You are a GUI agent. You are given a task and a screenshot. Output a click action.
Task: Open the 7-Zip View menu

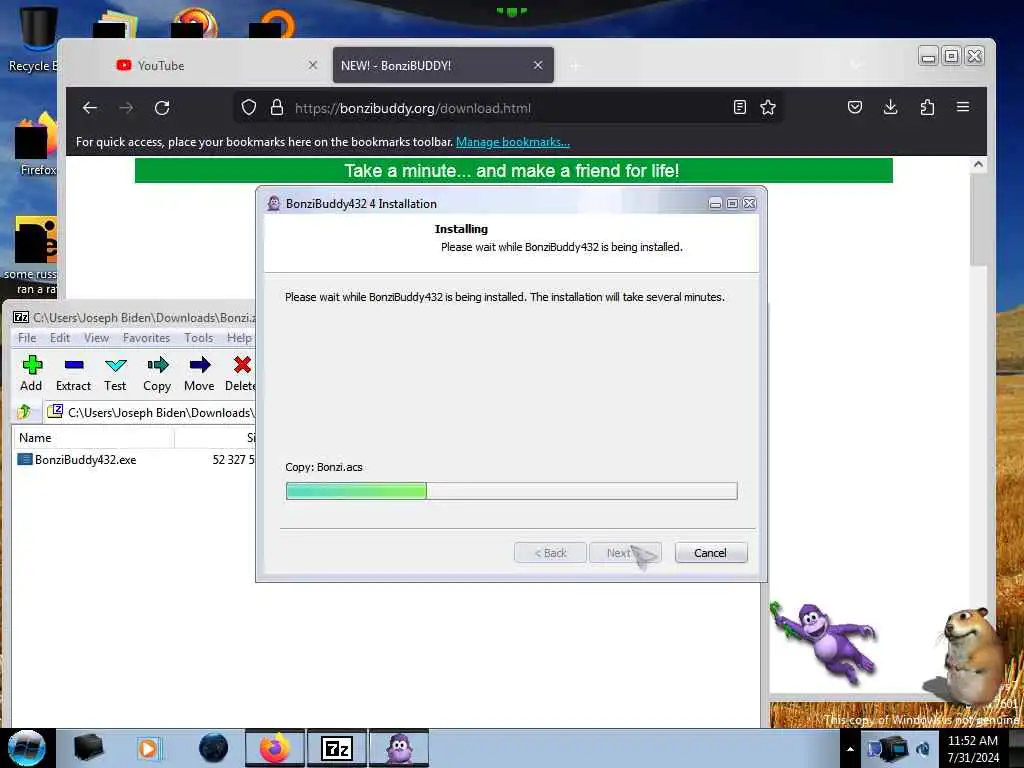point(96,338)
